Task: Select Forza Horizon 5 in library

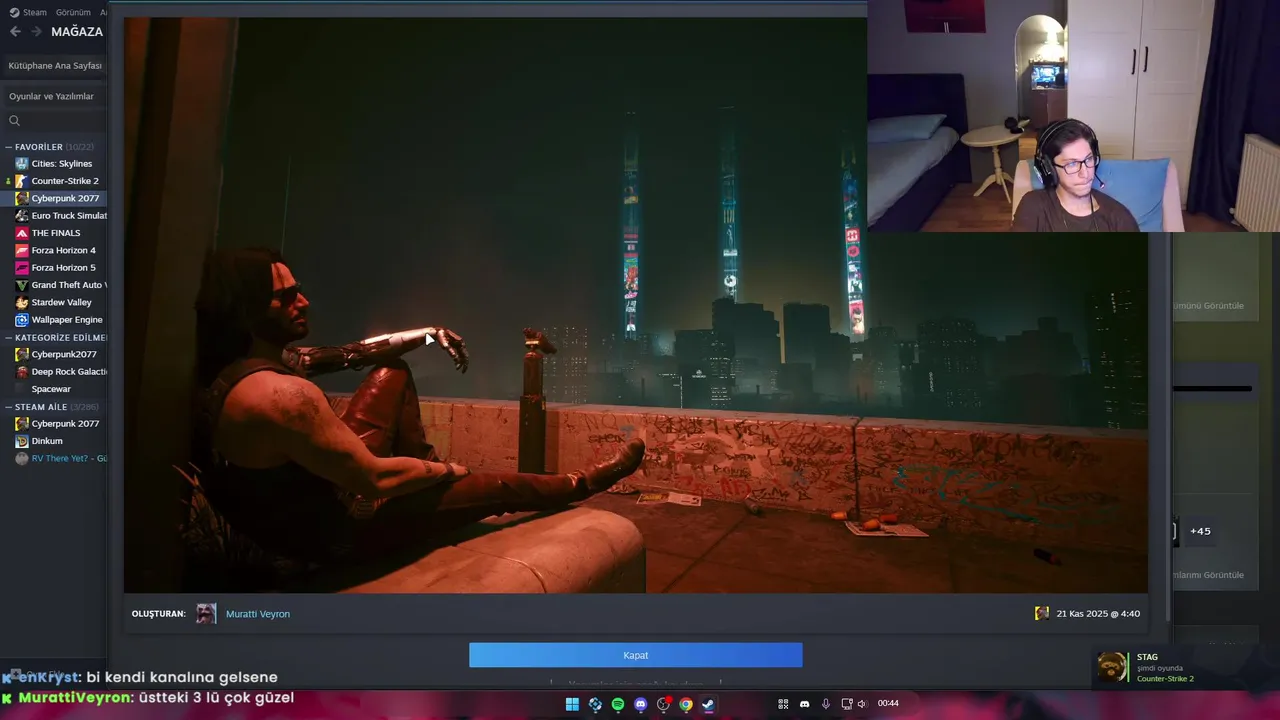Action: [63, 267]
